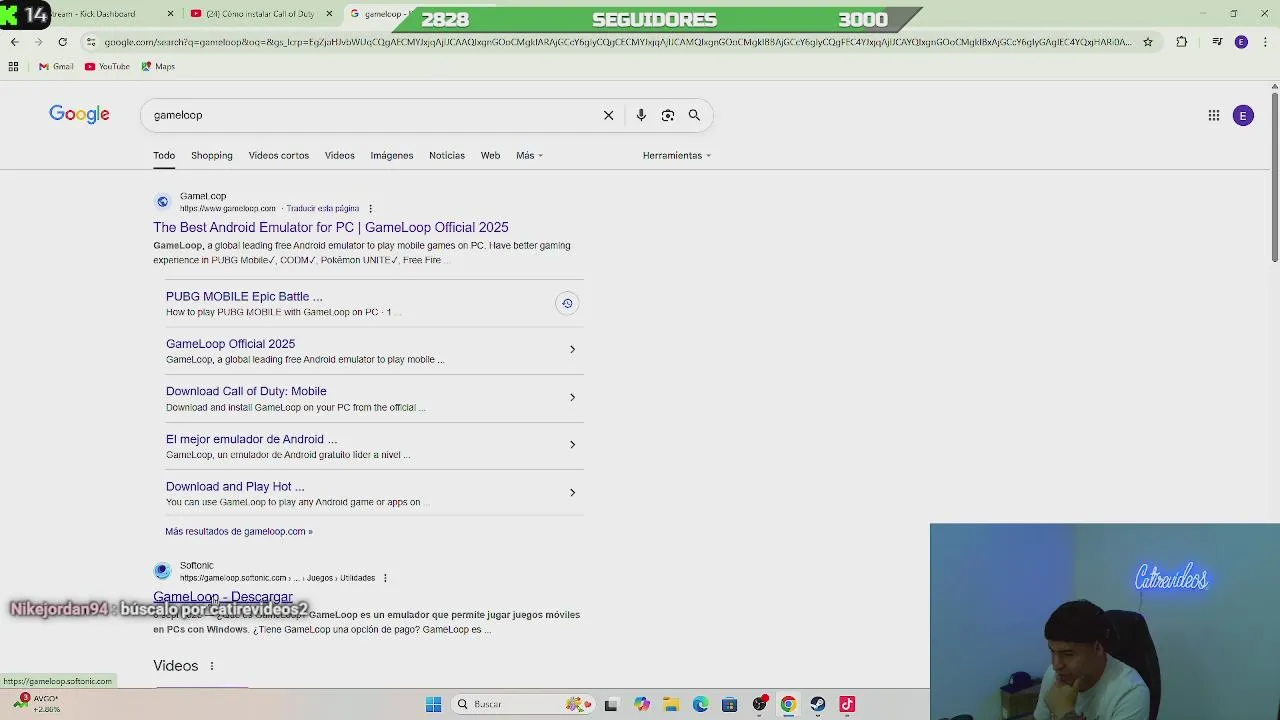Expand the GameLoop Official 2025 sitelink chevron
This screenshot has height=720, width=1280.
(x=572, y=349)
